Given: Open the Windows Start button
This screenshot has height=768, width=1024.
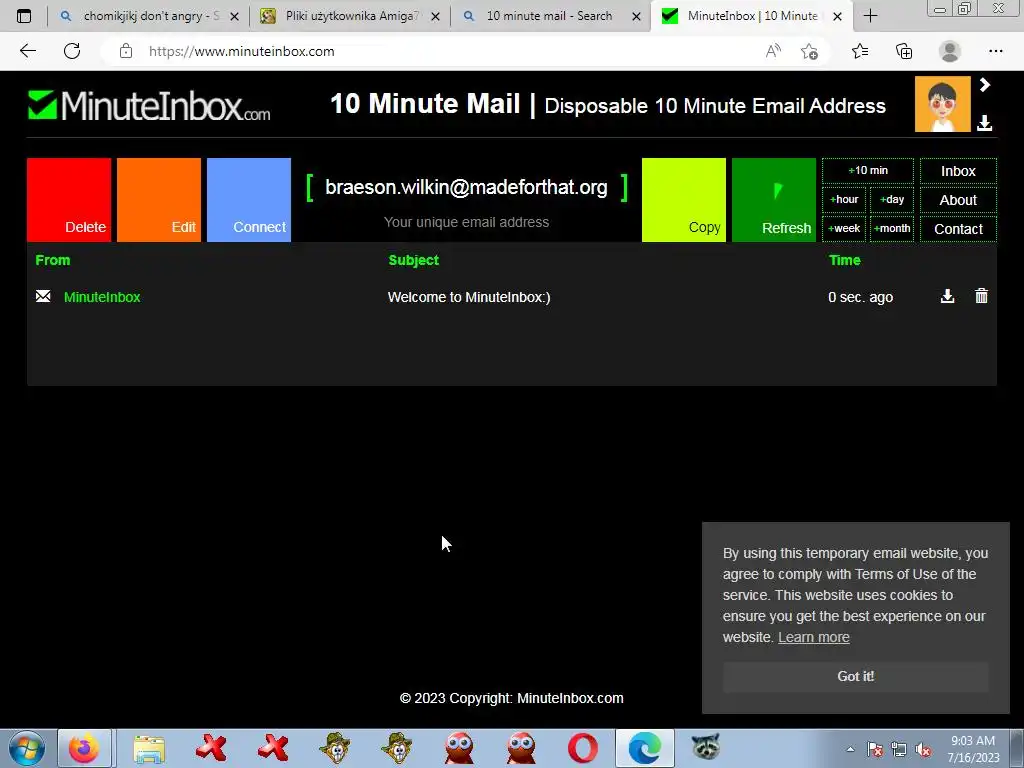Looking at the screenshot, I should (26, 748).
